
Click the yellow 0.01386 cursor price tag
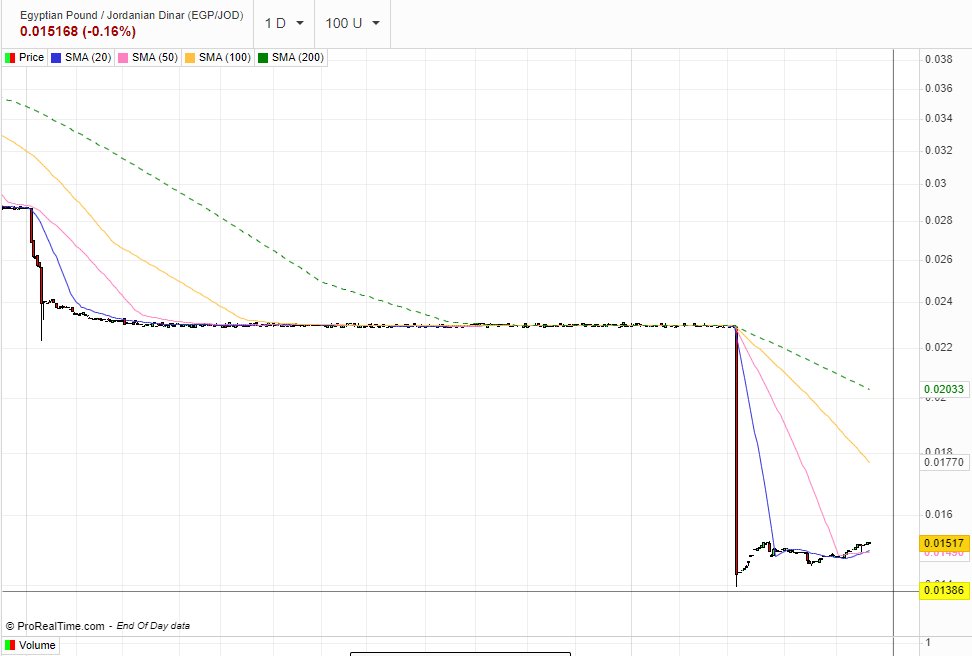944,590
